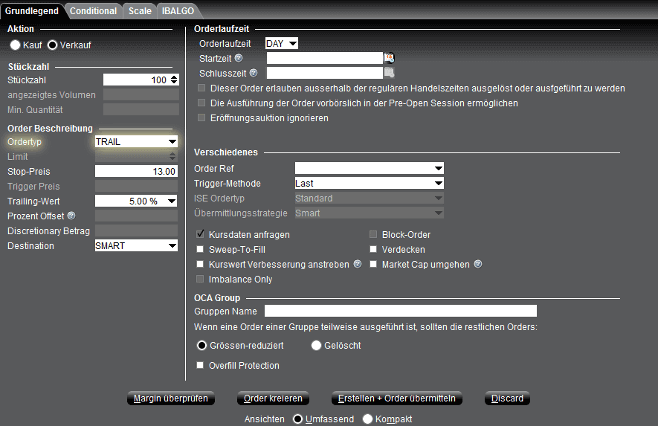
Task: Click info icon beside Kurswert Verbesserung anstreben
Action: (x=358, y=264)
